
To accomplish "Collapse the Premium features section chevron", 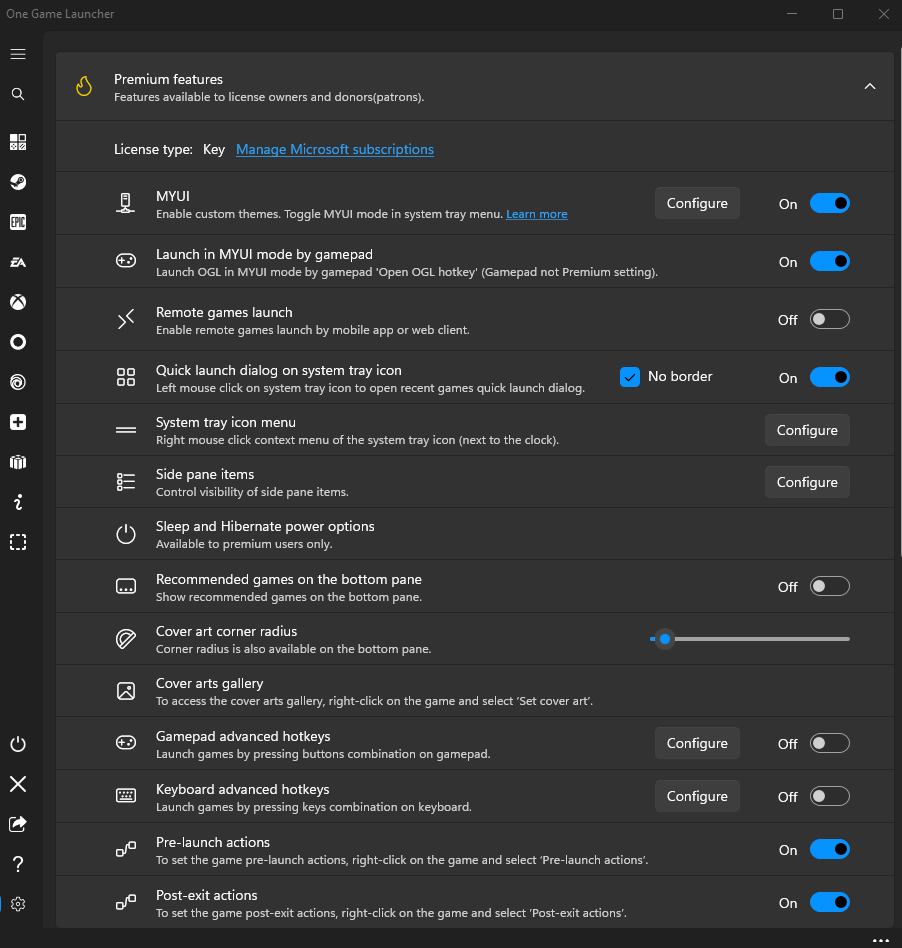I will pos(869,86).
